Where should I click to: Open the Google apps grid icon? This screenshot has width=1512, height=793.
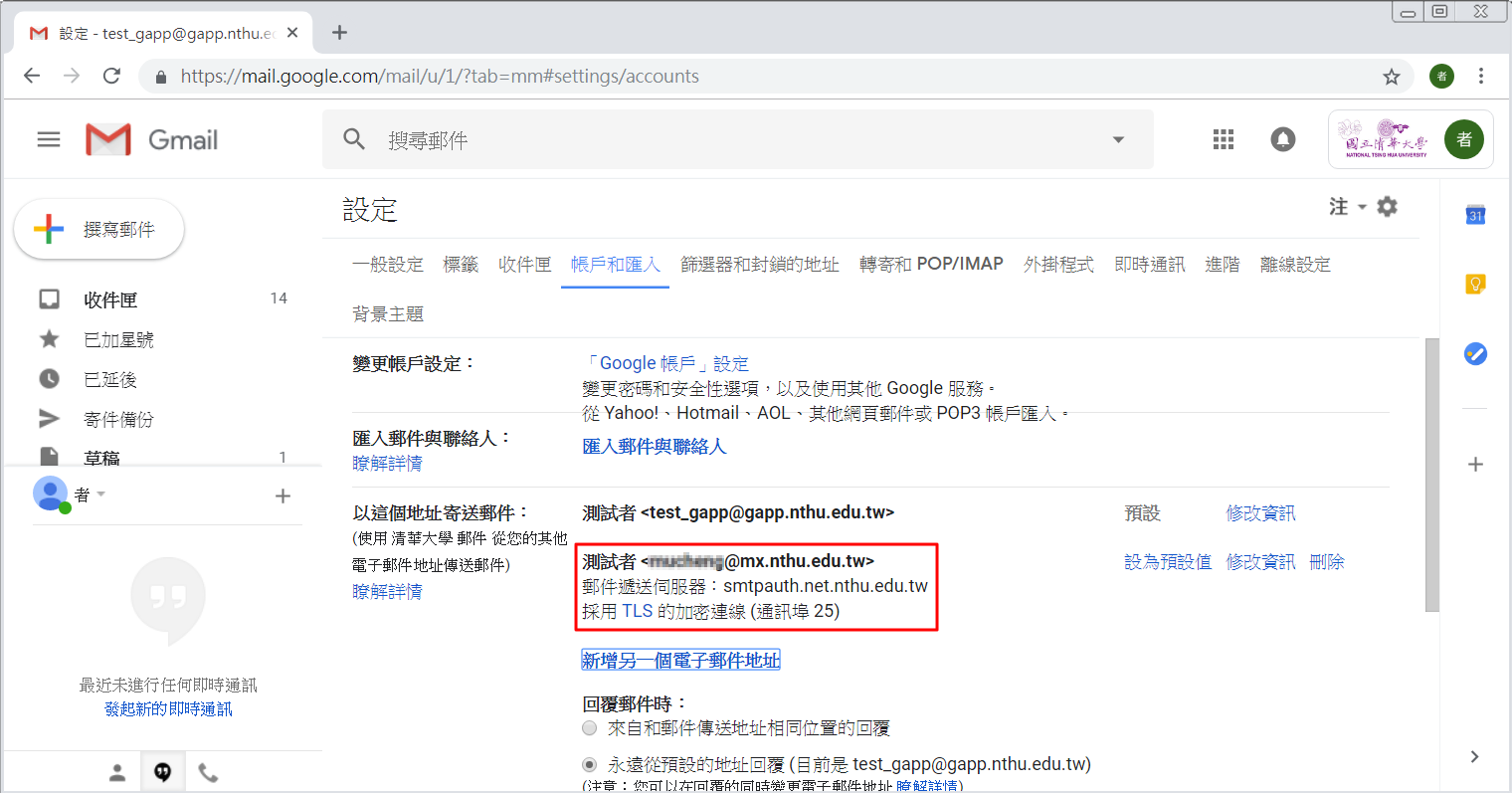click(1224, 140)
